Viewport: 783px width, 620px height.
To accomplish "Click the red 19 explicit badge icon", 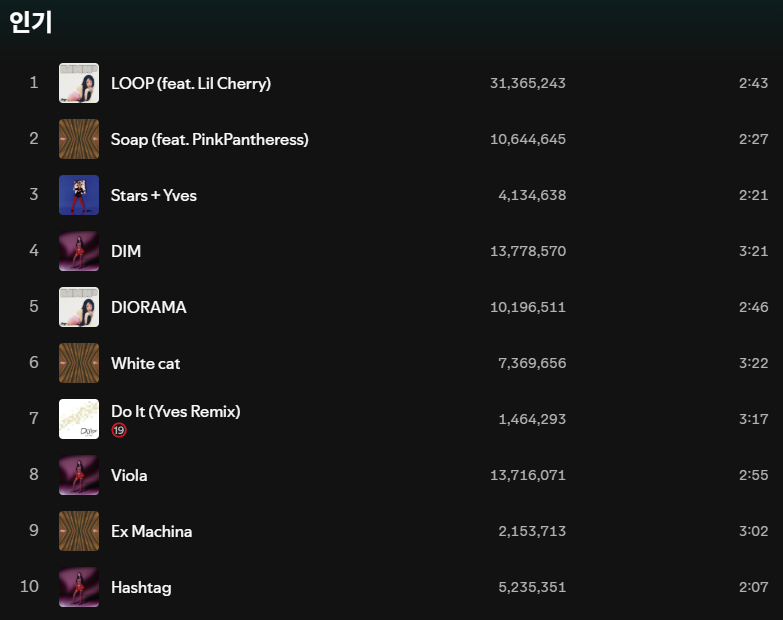I will coord(119,430).
